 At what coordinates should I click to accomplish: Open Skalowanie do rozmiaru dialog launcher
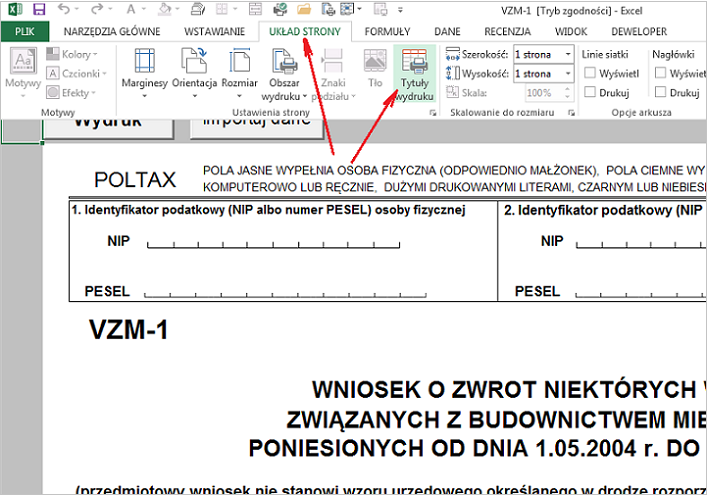[571, 113]
